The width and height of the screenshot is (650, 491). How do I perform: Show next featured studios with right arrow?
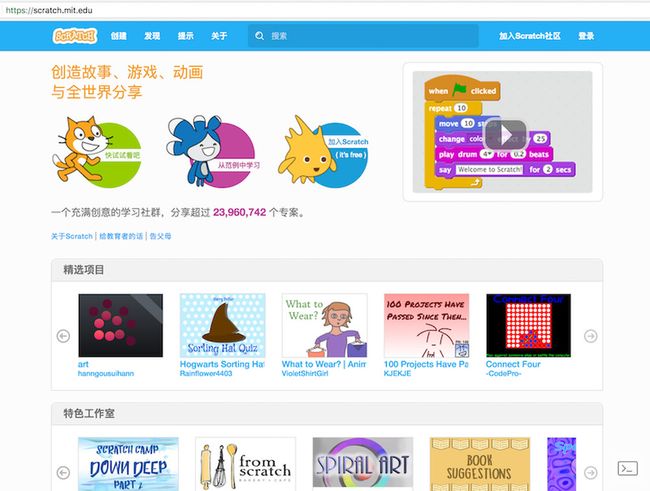coord(591,472)
